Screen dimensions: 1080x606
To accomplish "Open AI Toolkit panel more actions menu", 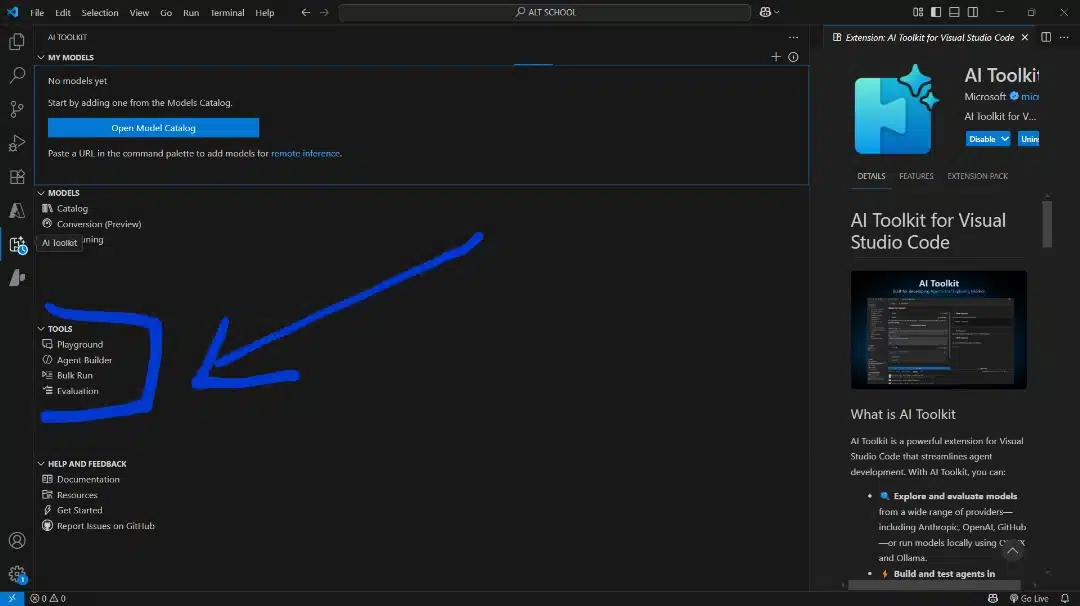I will [x=793, y=37].
